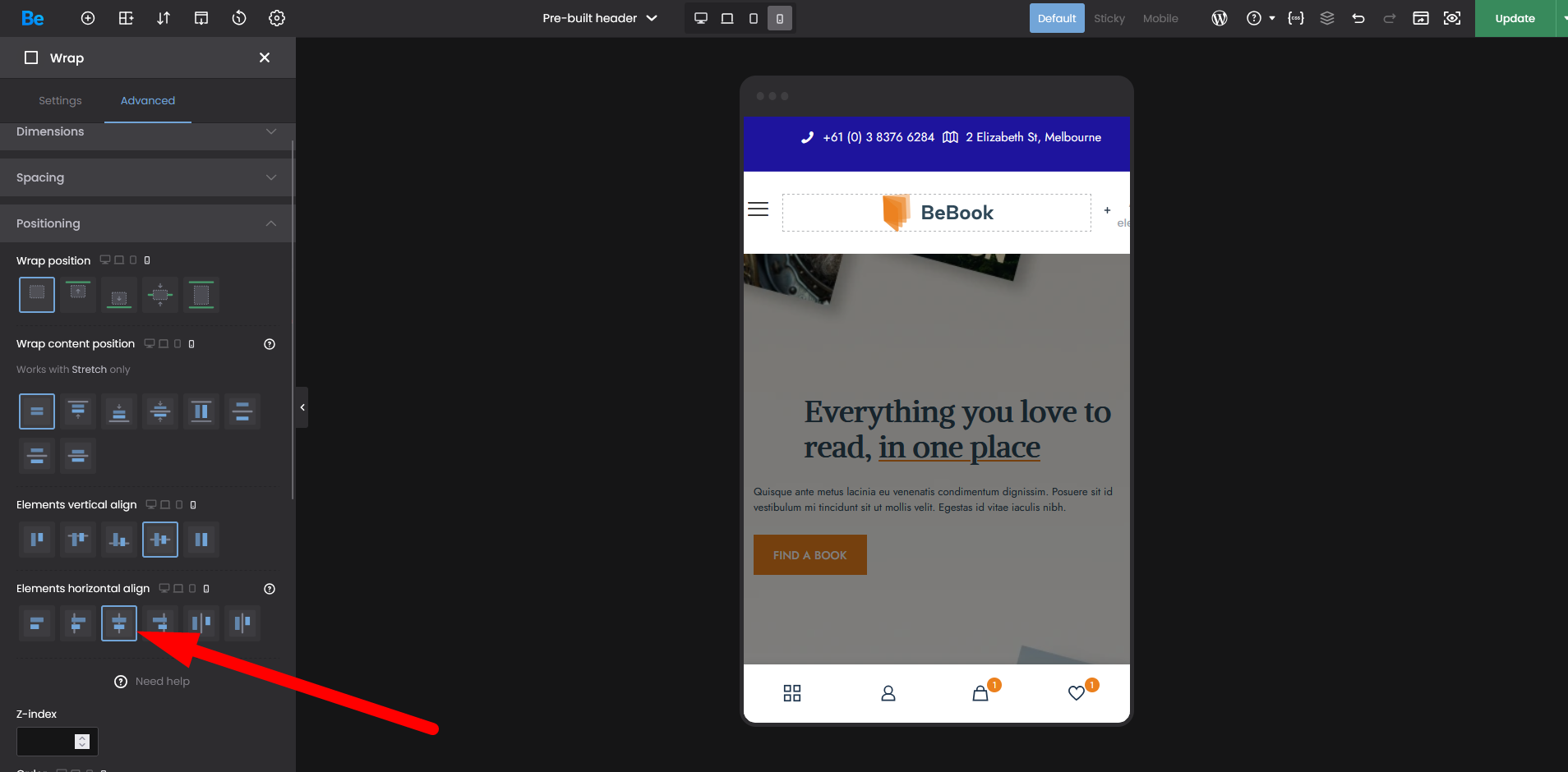This screenshot has height=772, width=1568.
Task: Click the FIND A BOOK button in preview
Action: click(x=809, y=555)
